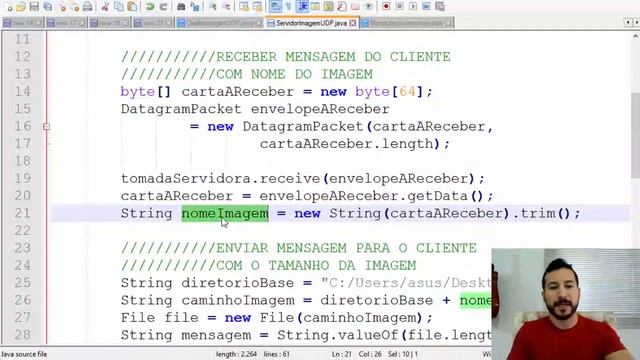This screenshot has width=640, height=360.
Task: Click the Close document toolbar icon
Action: coord(62,7)
